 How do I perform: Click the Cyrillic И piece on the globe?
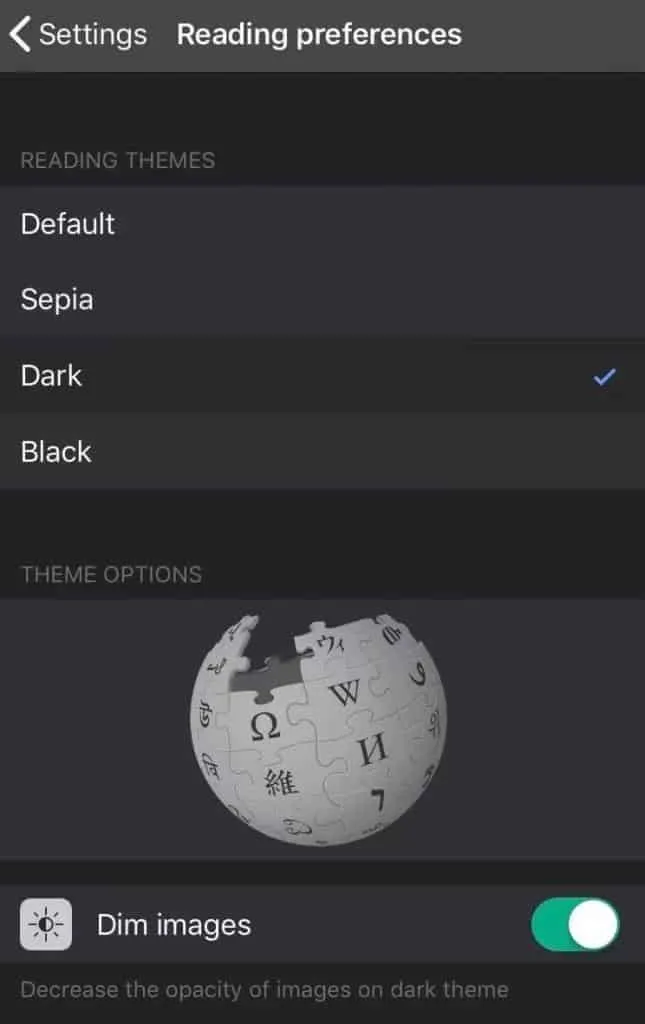(x=373, y=750)
